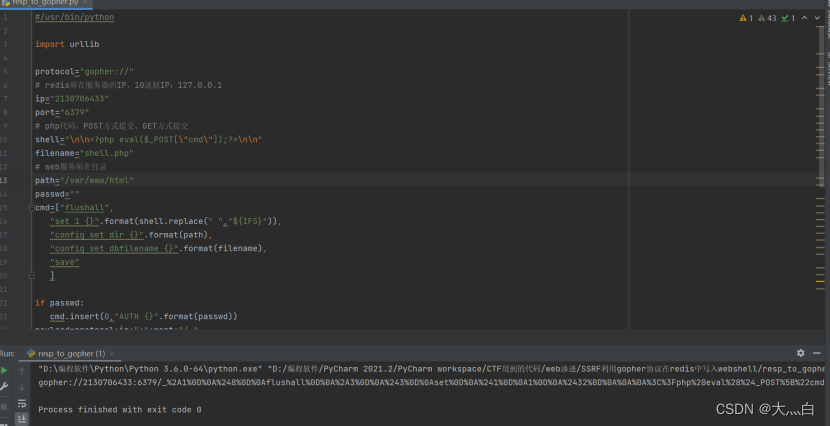Click the "set 1 {}" format line
The image size is (830, 426).
pyautogui.click(x=166, y=221)
